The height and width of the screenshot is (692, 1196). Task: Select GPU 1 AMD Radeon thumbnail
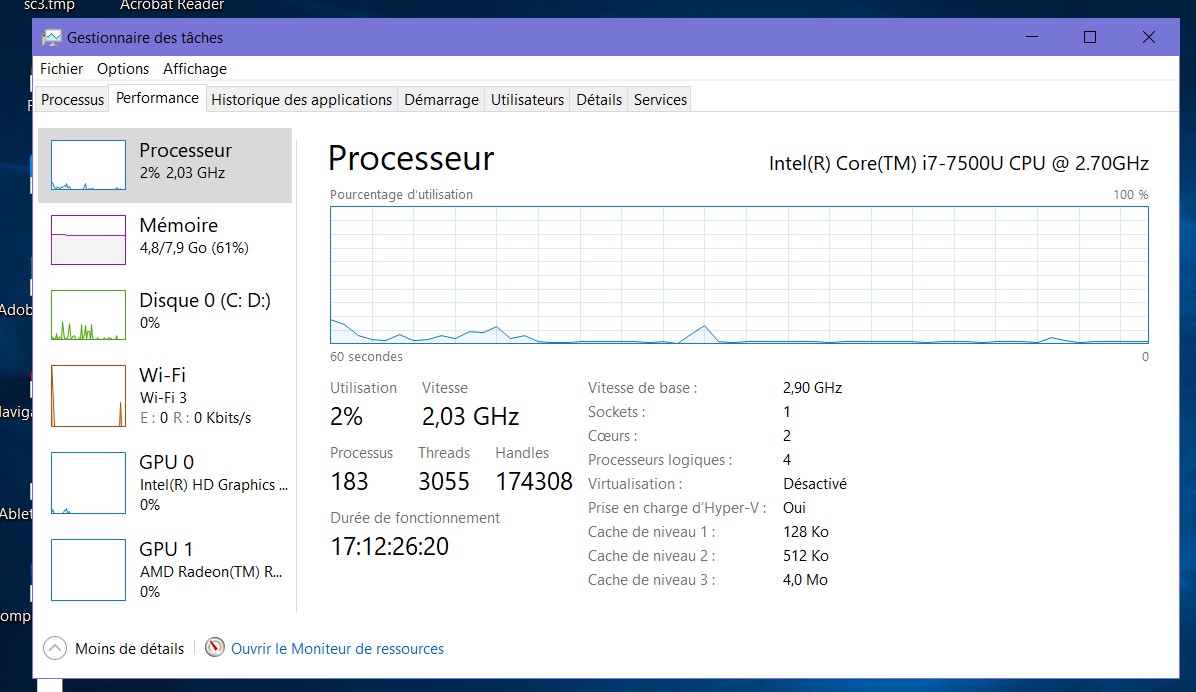coord(88,570)
